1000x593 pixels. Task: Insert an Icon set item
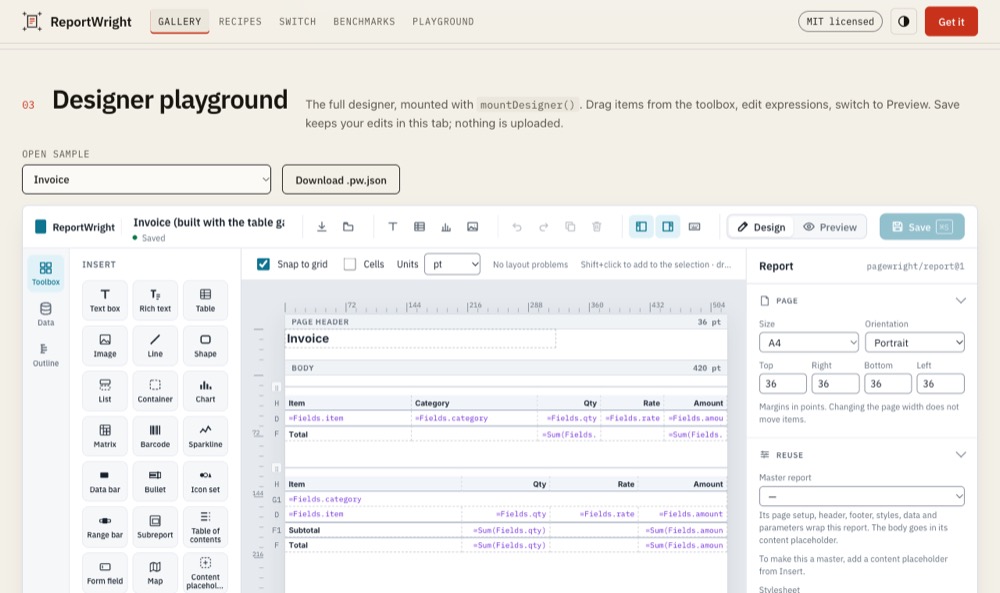[x=205, y=481]
